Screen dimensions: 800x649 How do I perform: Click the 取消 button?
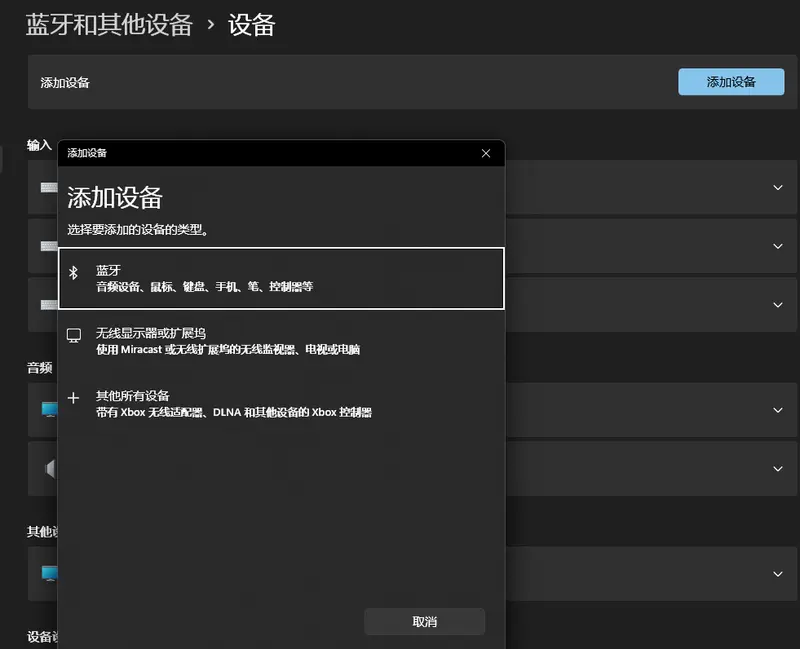pos(424,621)
